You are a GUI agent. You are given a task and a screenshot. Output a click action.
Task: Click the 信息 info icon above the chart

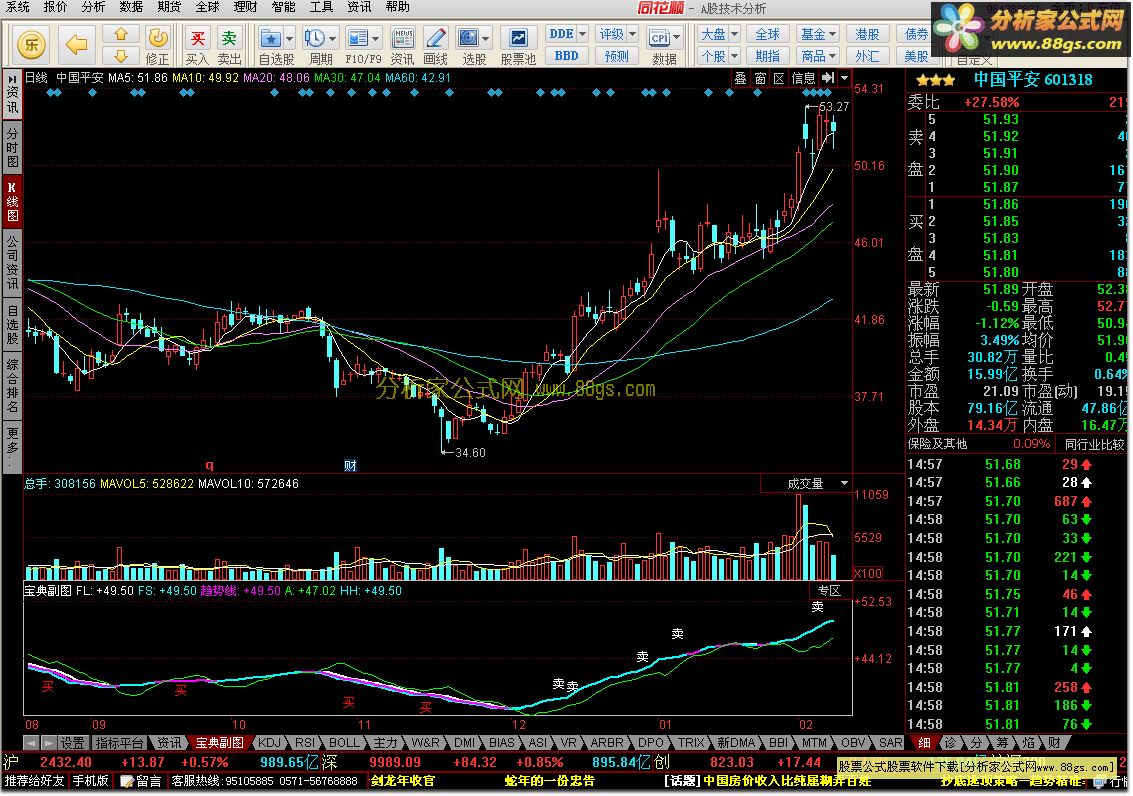(804, 78)
